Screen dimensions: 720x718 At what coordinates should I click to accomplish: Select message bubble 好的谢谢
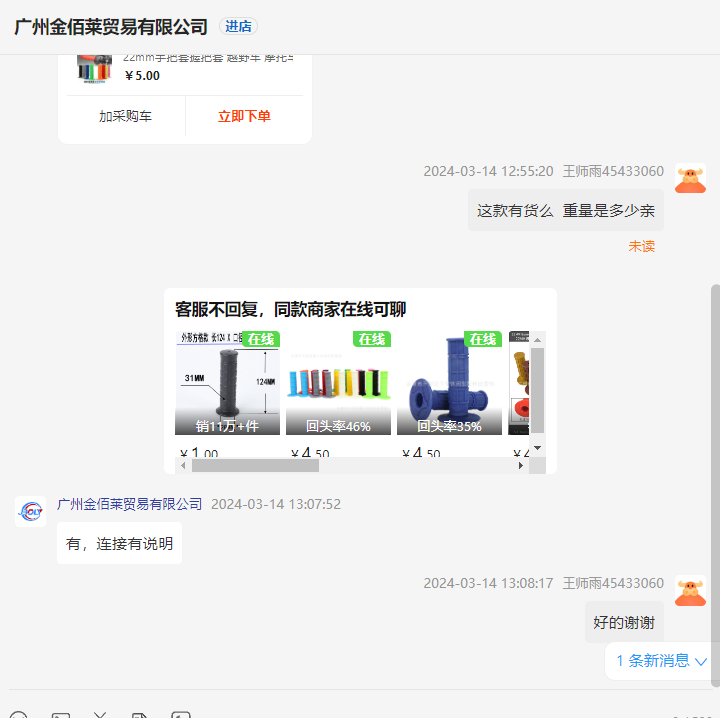tap(624, 622)
